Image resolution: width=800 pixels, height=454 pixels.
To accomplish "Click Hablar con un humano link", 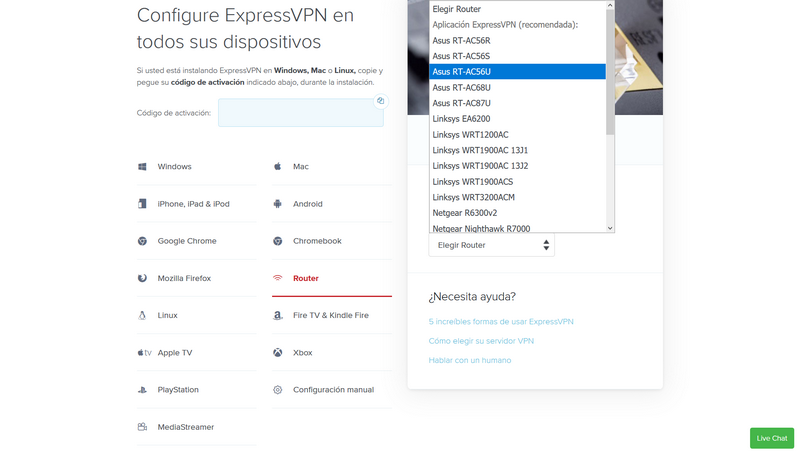I will (470, 360).
